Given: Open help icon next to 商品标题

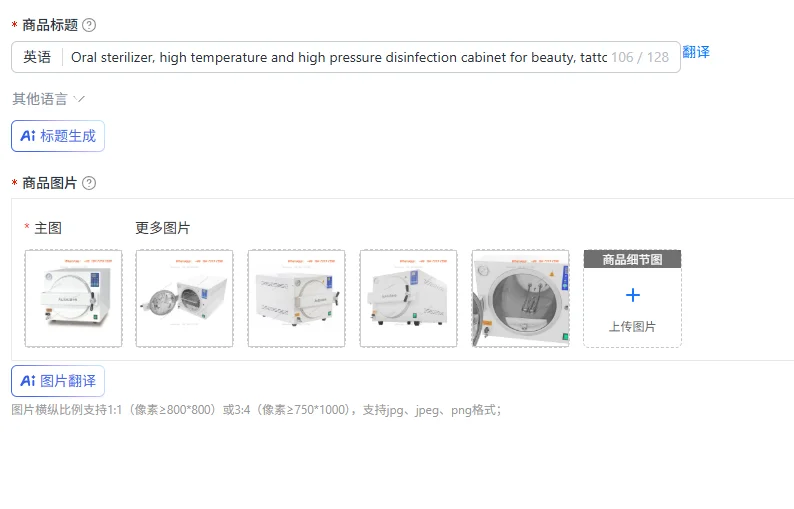Looking at the screenshot, I should pos(89,25).
